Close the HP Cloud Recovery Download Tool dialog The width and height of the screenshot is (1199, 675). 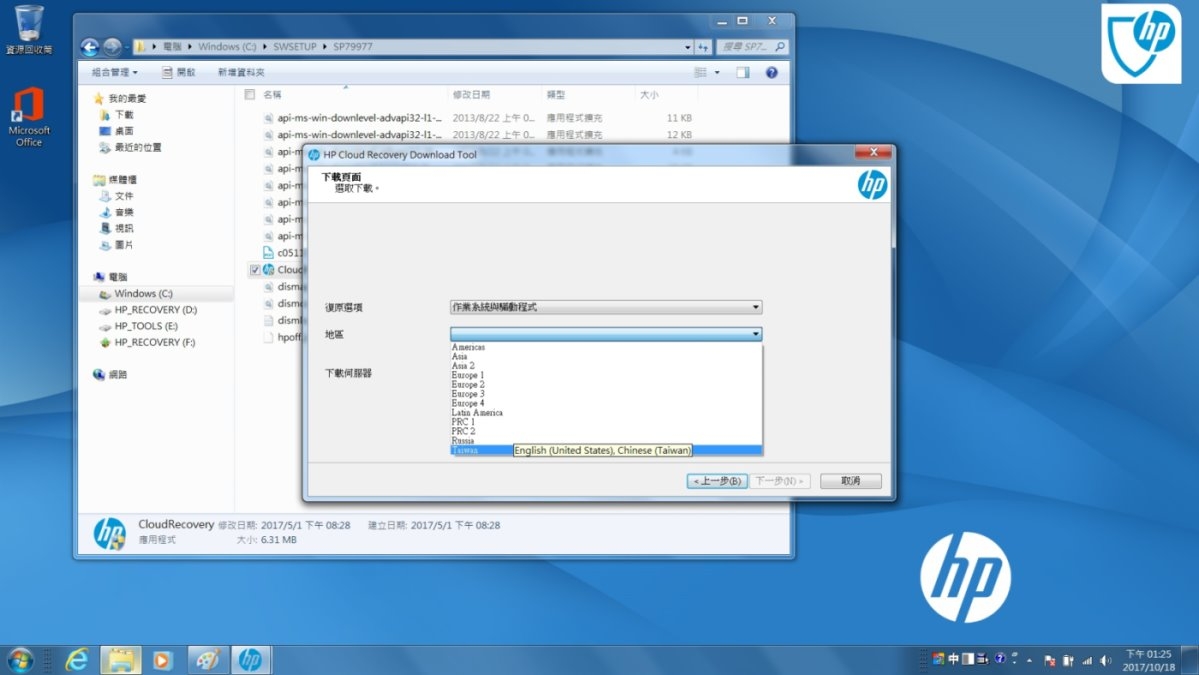tap(873, 152)
